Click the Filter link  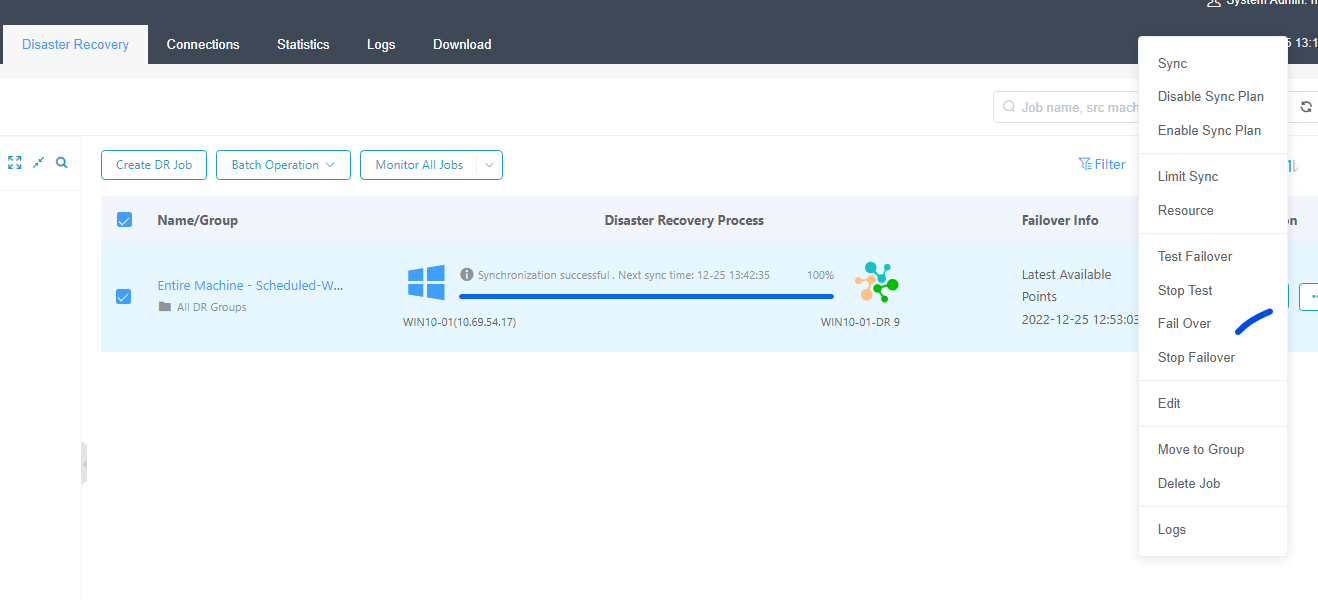point(1102,164)
